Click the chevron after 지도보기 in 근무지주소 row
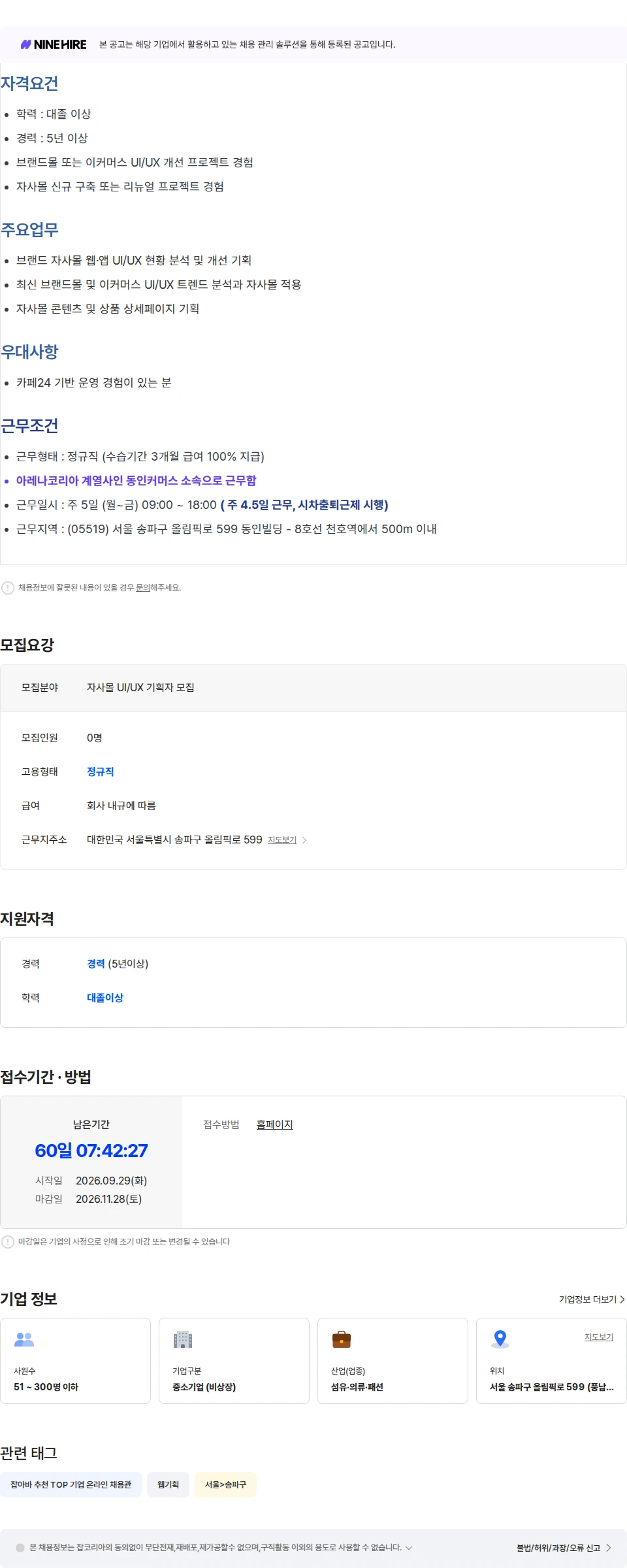Viewport: 627px width, 1568px height. tap(304, 840)
